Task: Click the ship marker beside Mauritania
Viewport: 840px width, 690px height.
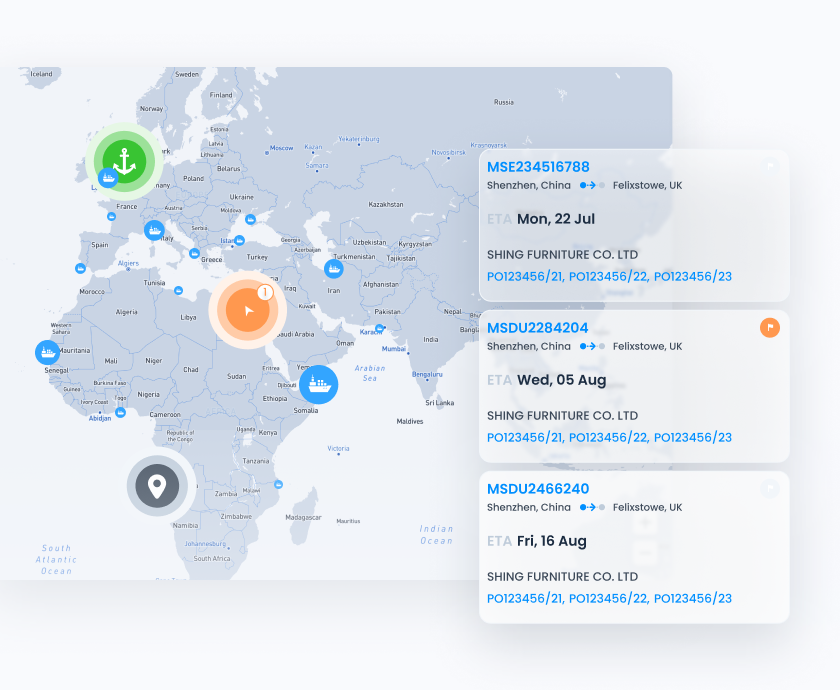Action: click(x=47, y=352)
